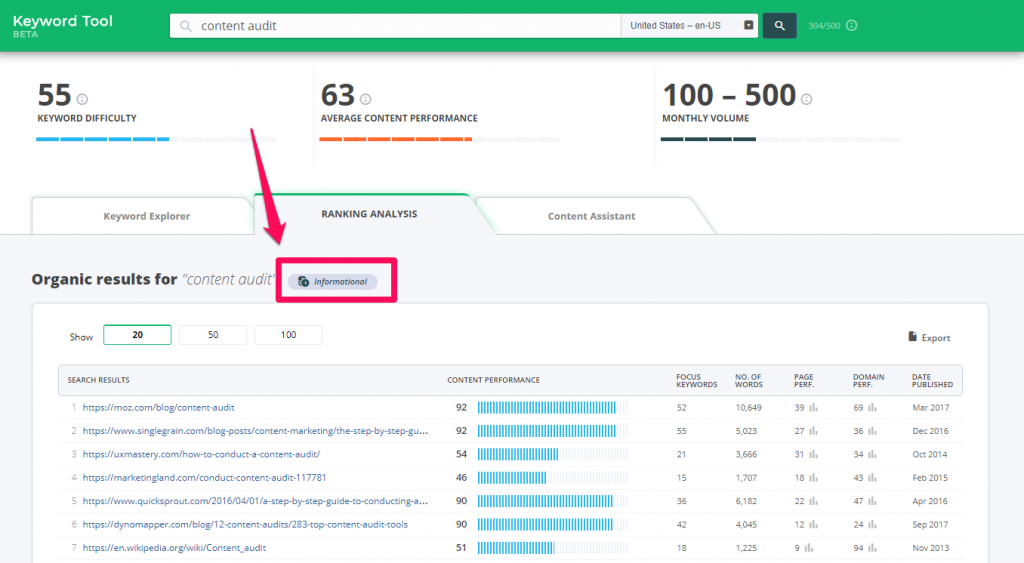This screenshot has height=563, width=1024.
Task: Click date cell Nov 2013
Action: (x=931, y=548)
